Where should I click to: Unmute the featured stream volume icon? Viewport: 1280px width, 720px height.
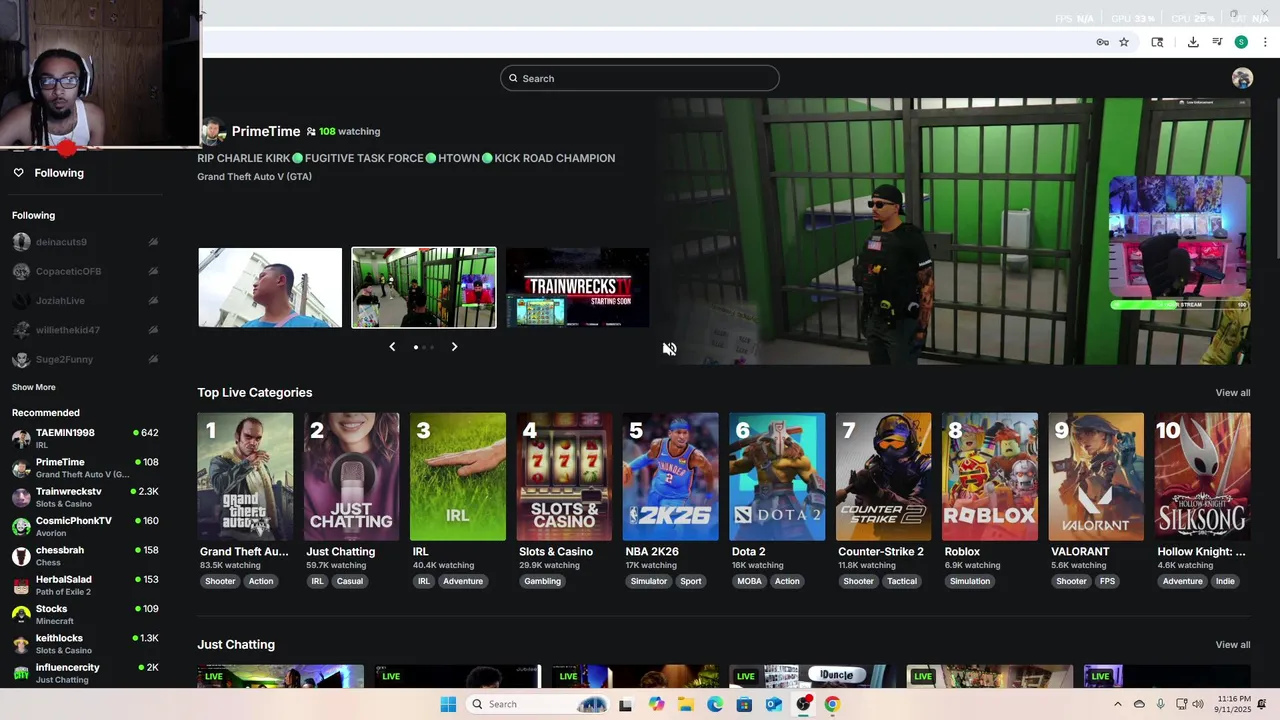669,349
